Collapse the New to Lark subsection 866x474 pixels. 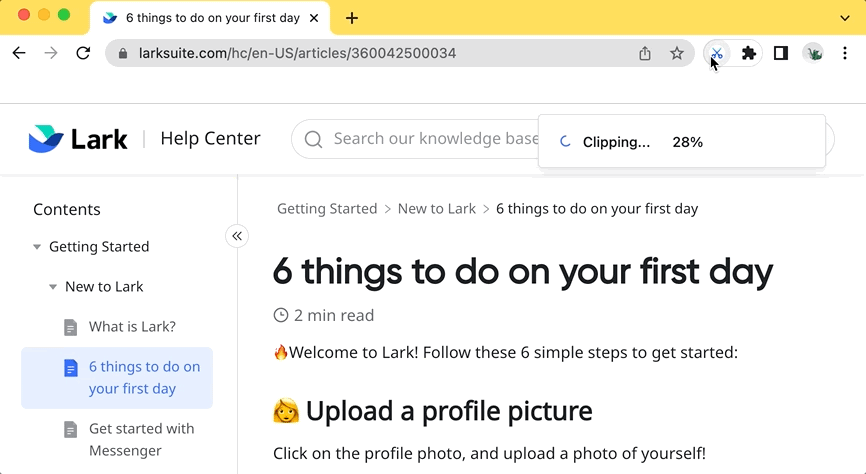tap(53, 287)
